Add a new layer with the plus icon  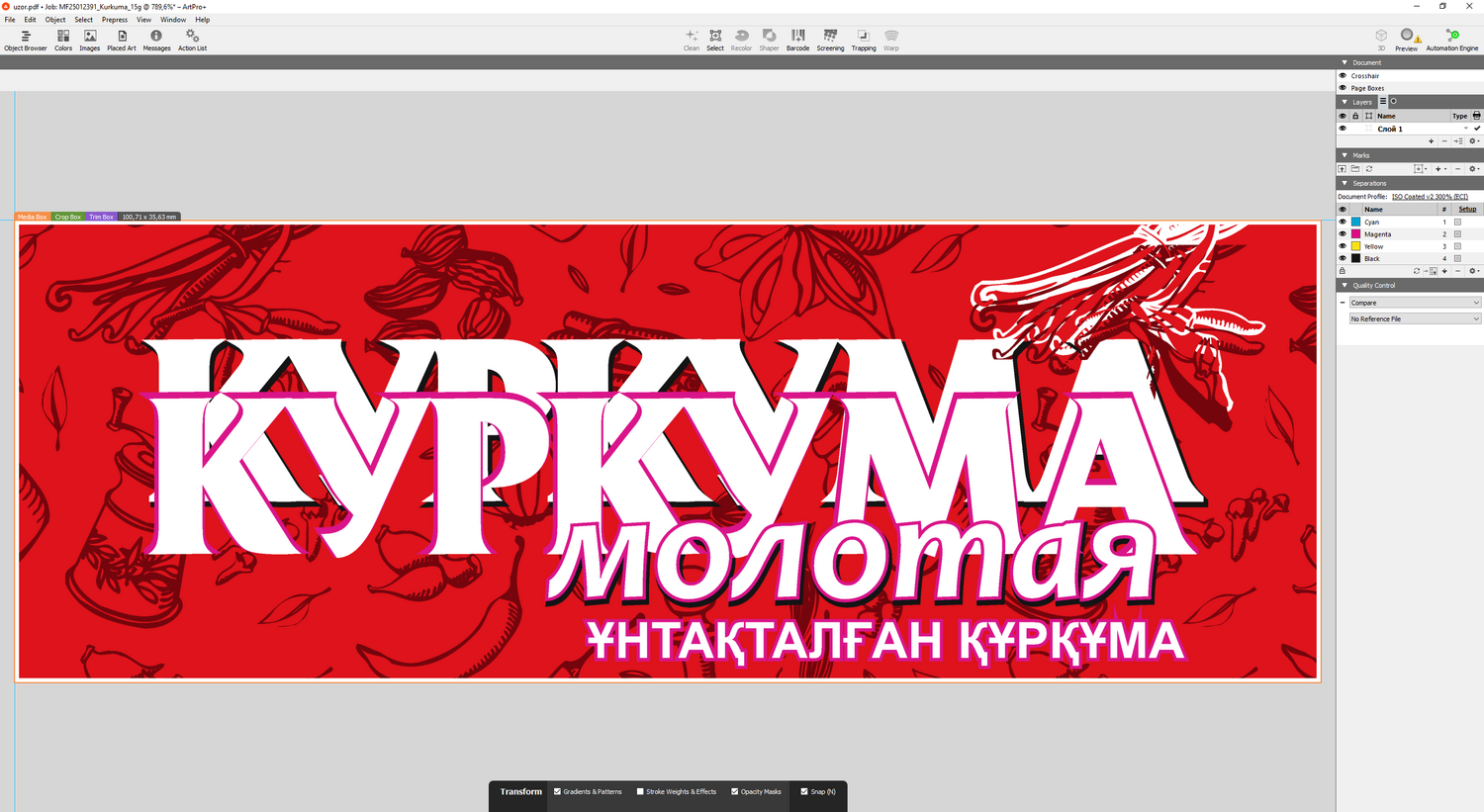tap(1431, 141)
